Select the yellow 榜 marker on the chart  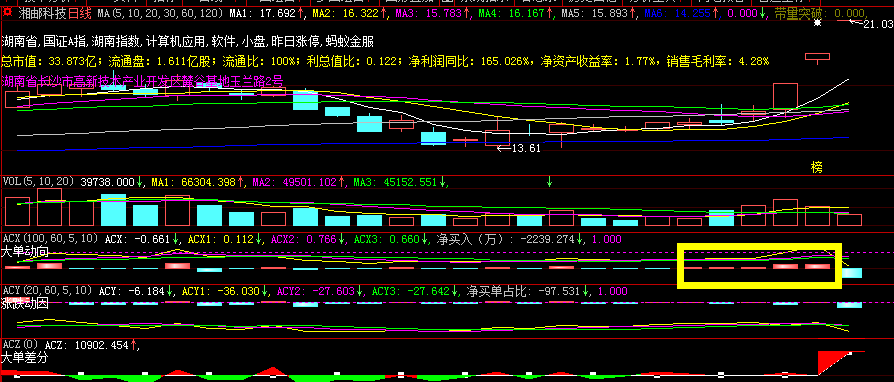pos(817,167)
